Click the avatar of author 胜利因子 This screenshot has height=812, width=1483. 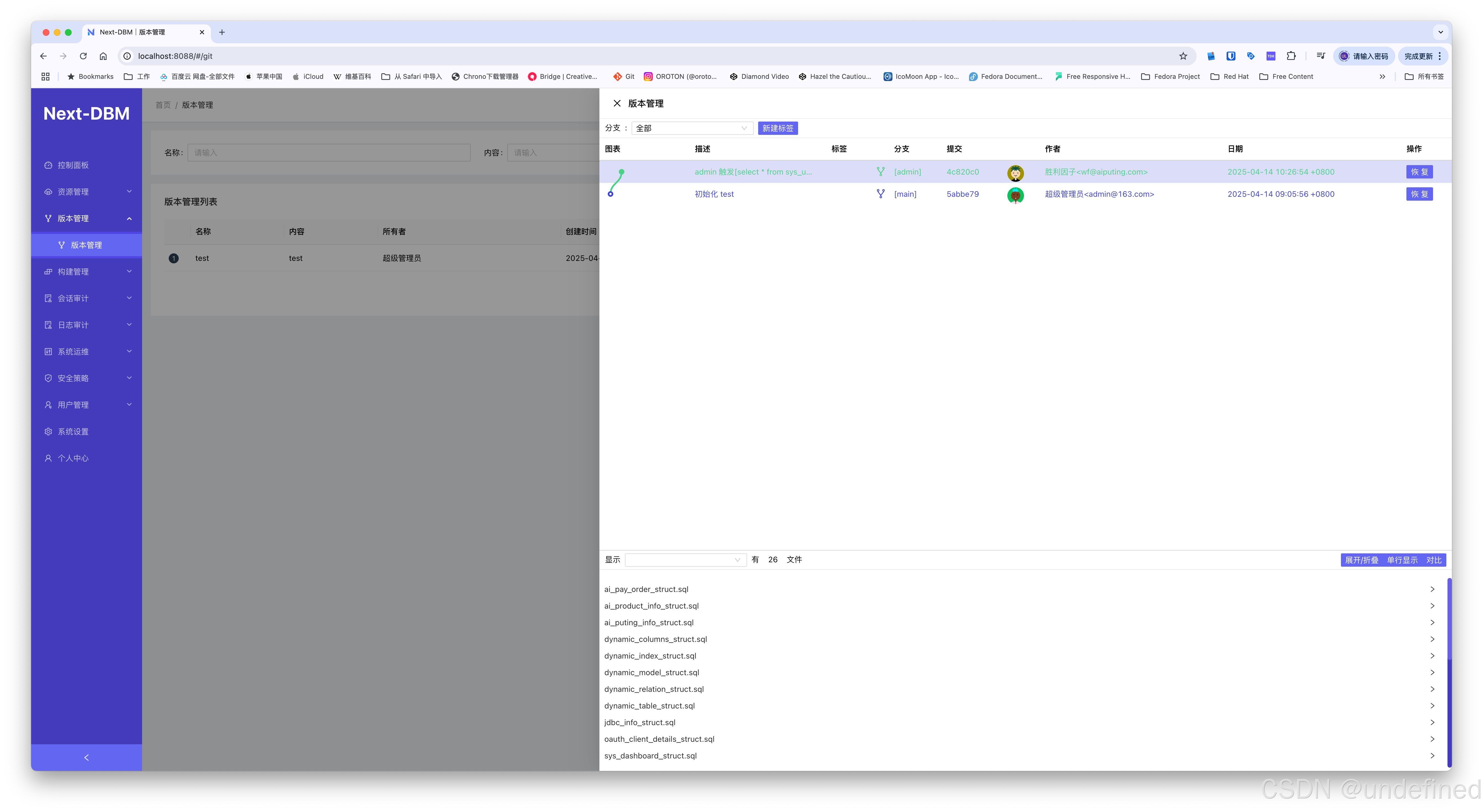pyautogui.click(x=1015, y=173)
